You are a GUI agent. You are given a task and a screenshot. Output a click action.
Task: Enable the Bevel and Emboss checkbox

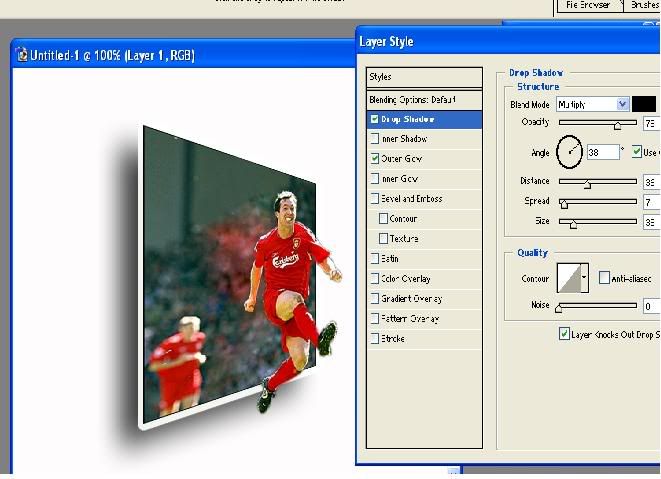tap(374, 198)
